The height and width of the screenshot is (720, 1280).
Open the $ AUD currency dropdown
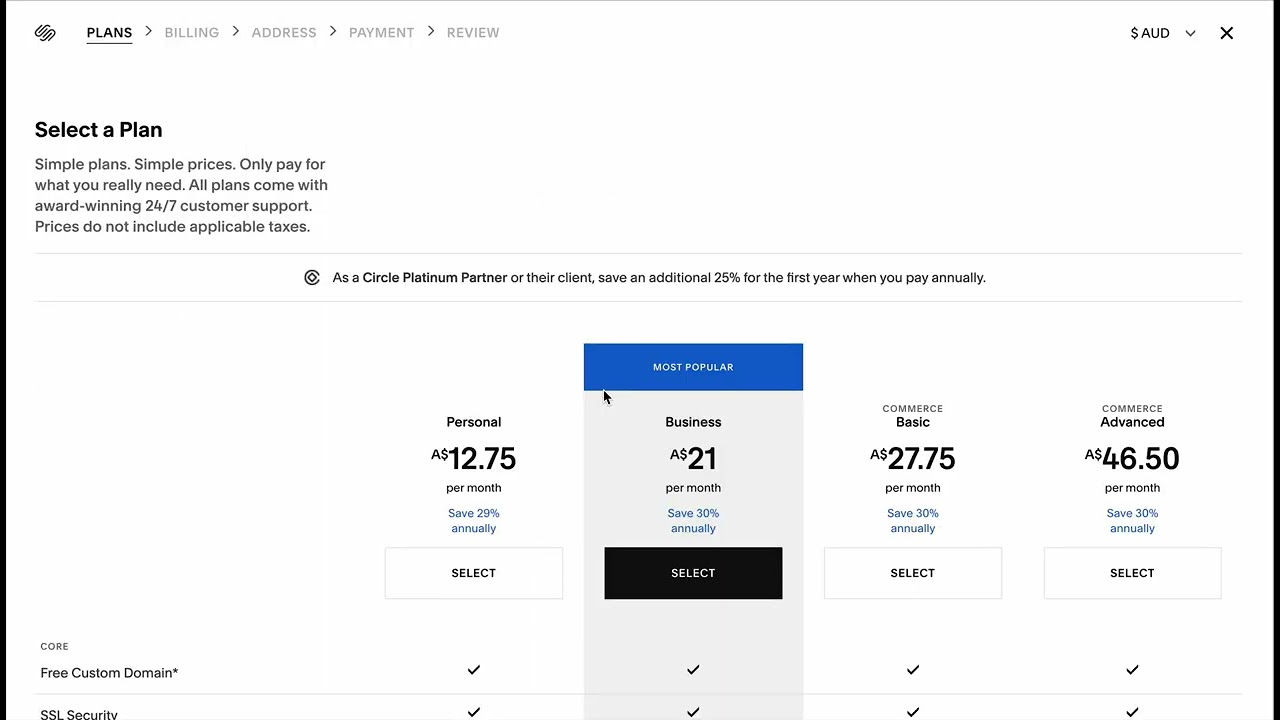(x=1162, y=33)
